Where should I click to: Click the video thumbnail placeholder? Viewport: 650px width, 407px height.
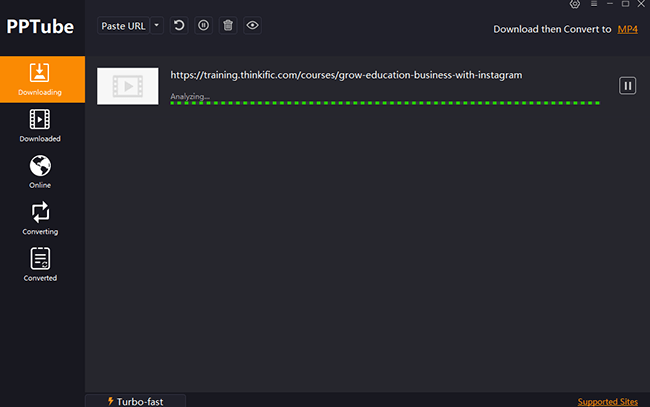point(128,86)
